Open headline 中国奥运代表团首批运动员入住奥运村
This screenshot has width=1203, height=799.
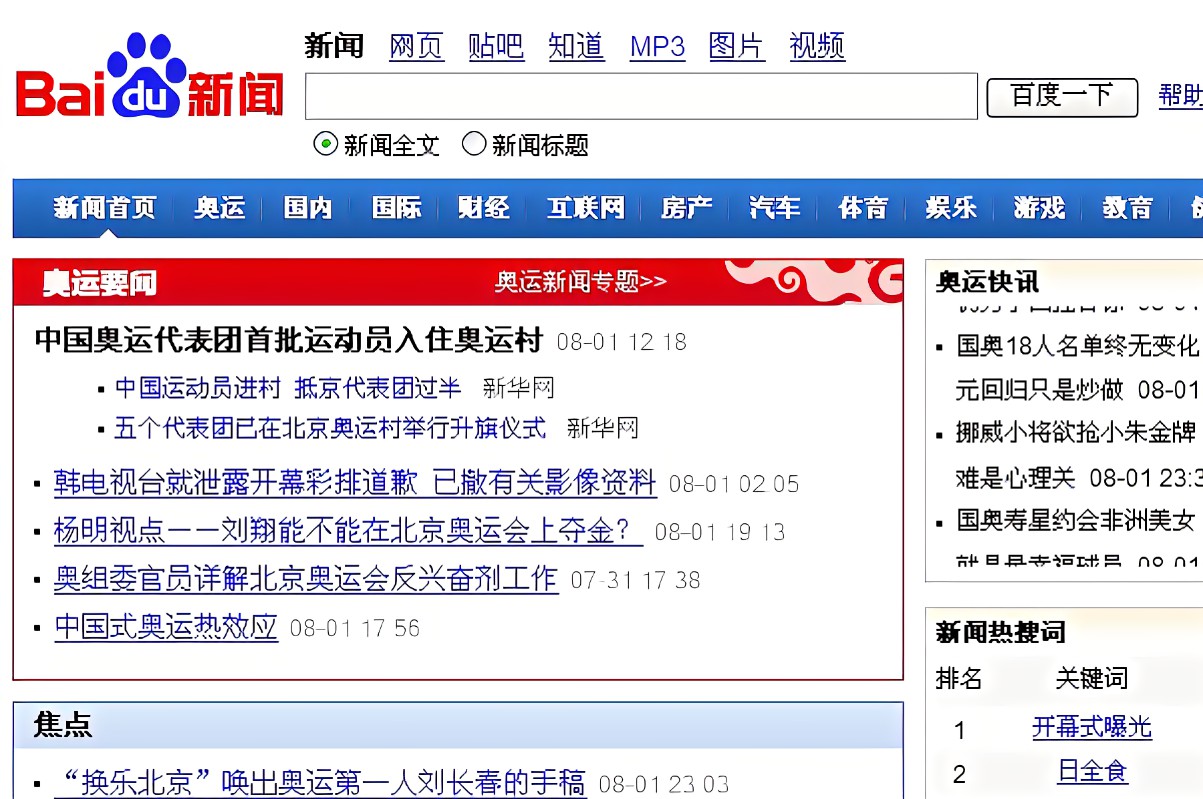(288, 340)
